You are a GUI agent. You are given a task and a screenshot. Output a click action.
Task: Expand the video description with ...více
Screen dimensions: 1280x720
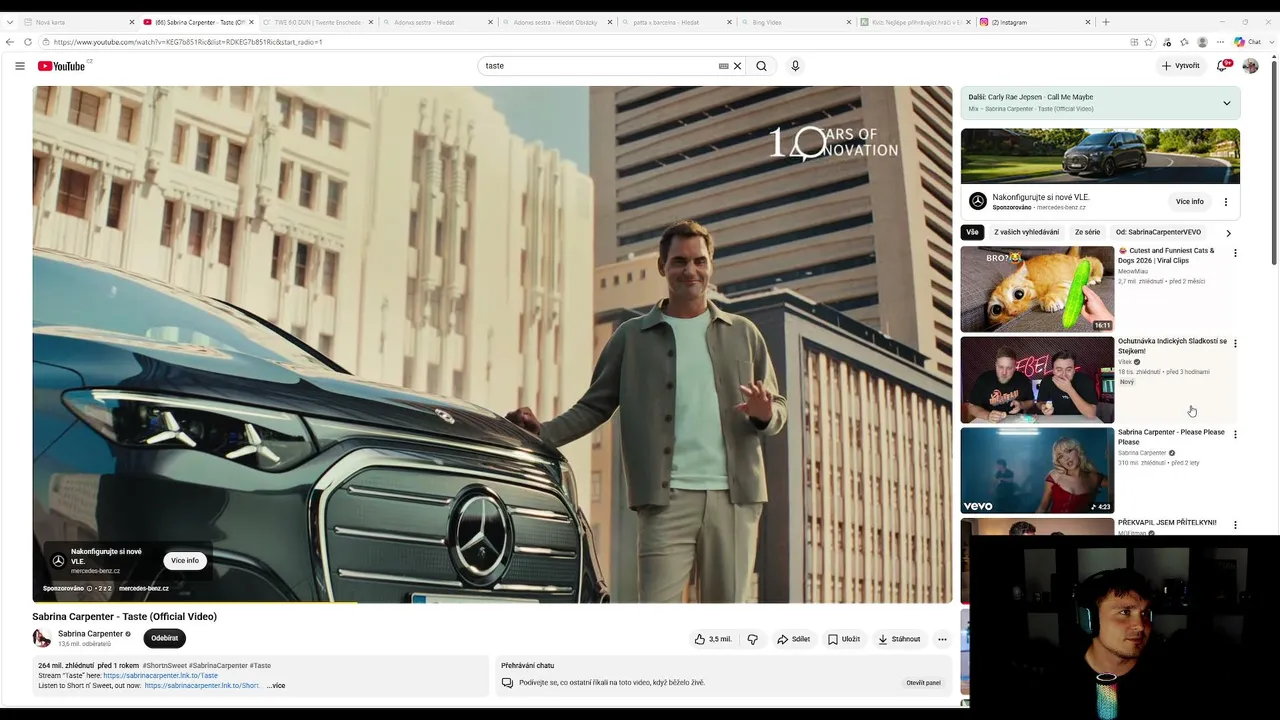pyautogui.click(x=276, y=686)
